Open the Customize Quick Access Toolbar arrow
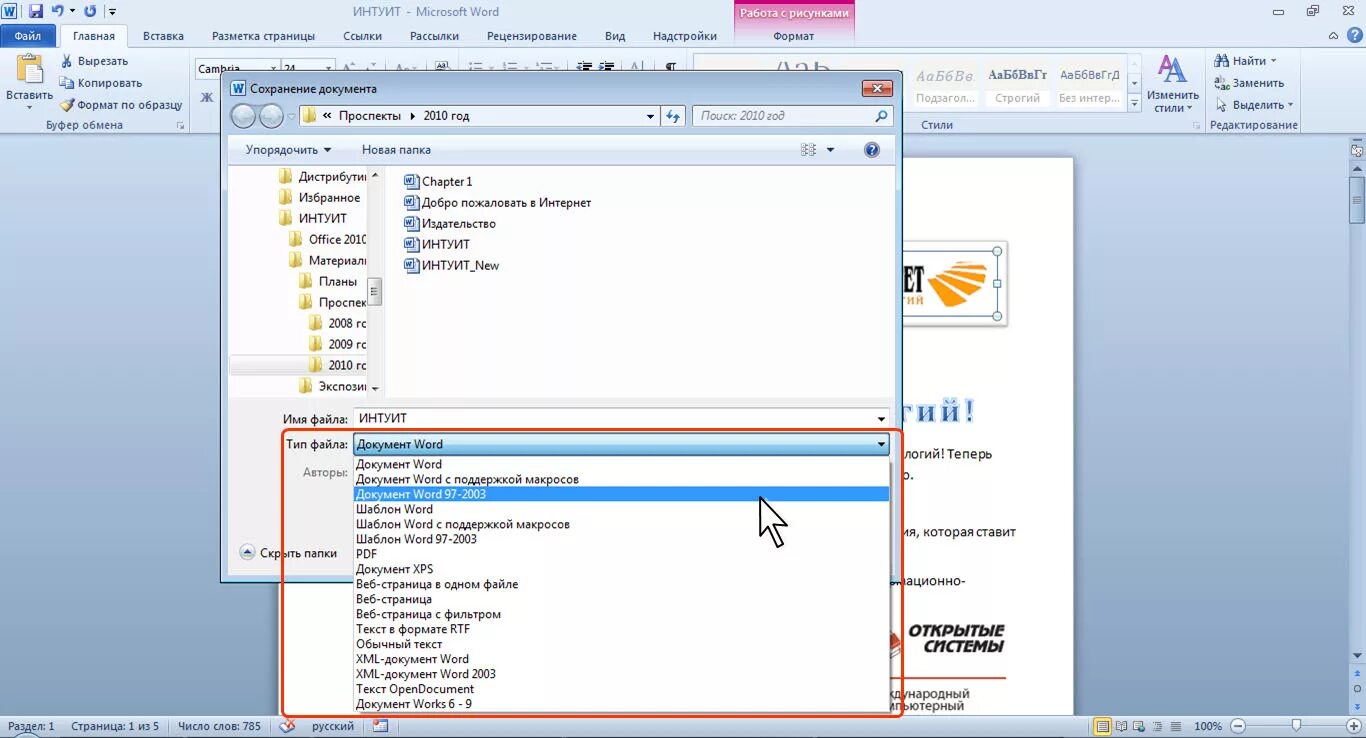The image size is (1366, 738). coord(112,12)
